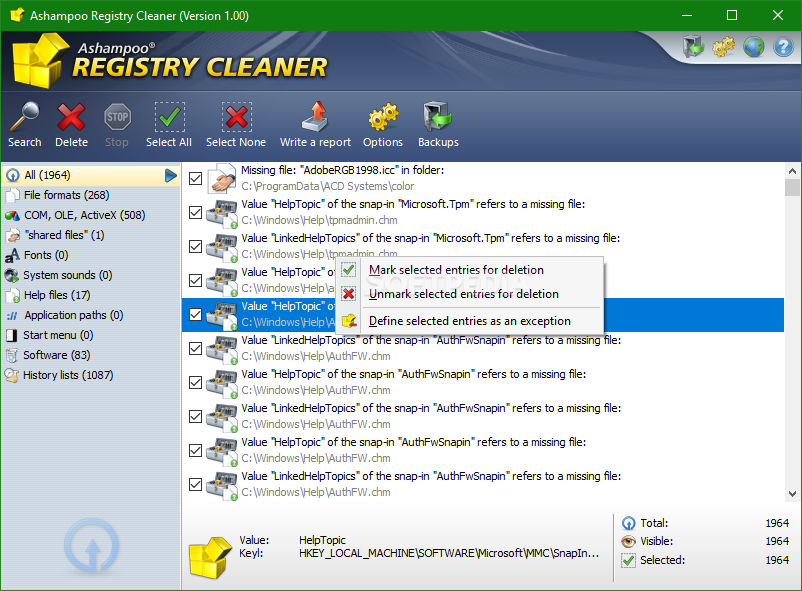This screenshot has height=591, width=802.
Task: Open the Write a report tool
Action: point(315,125)
